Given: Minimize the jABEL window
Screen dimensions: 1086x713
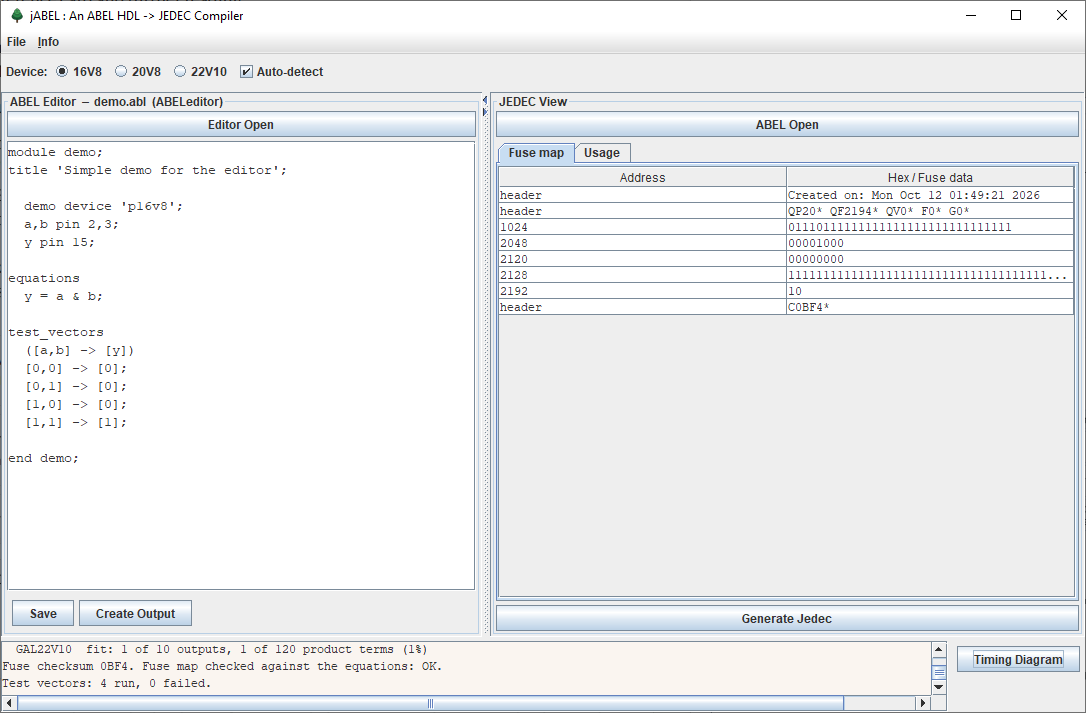Looking at the screenshot, I should pos(971,15).
